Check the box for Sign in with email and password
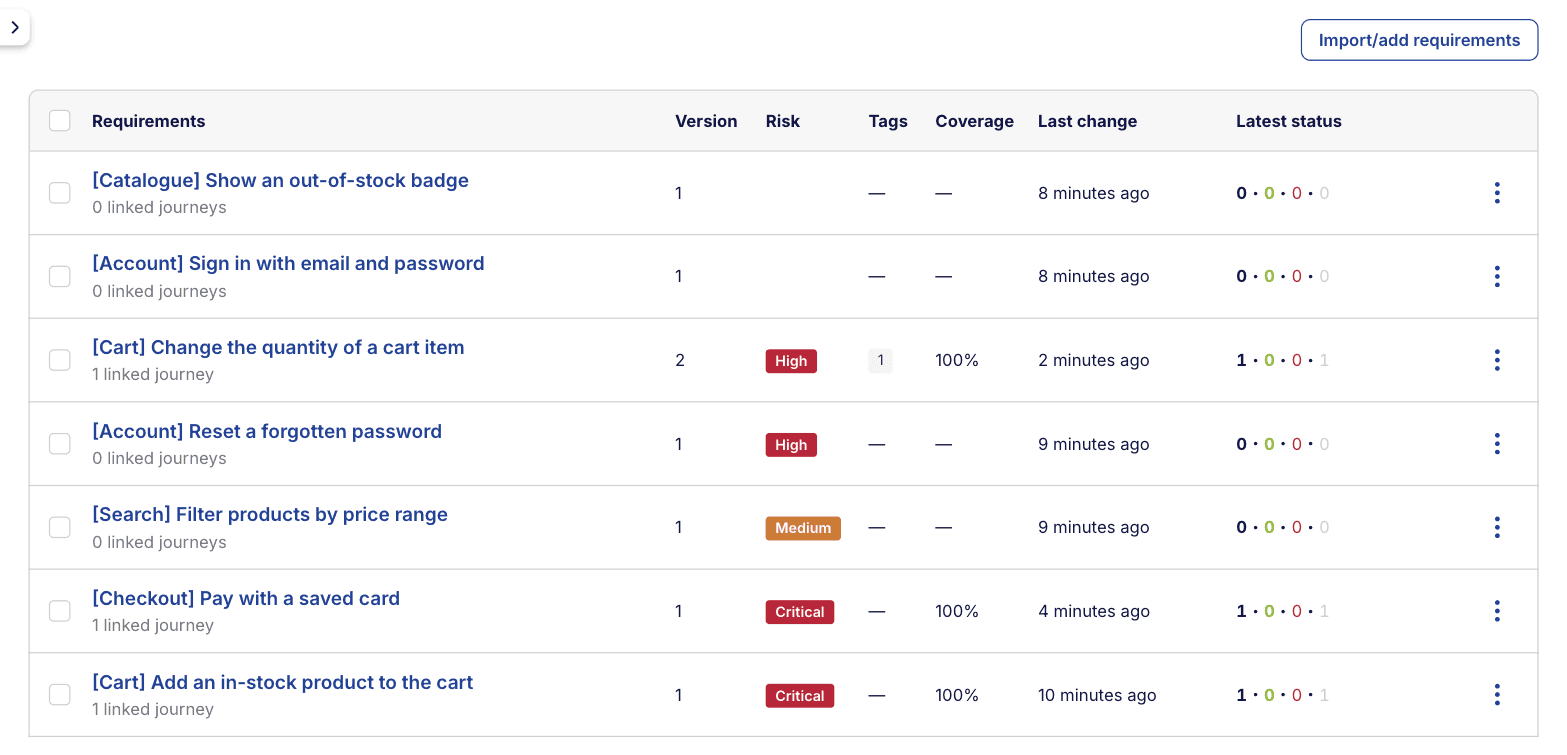Image resolution: width=1567 pixels, height=755 pixels. pyautogui.click(x=60, y=276)
